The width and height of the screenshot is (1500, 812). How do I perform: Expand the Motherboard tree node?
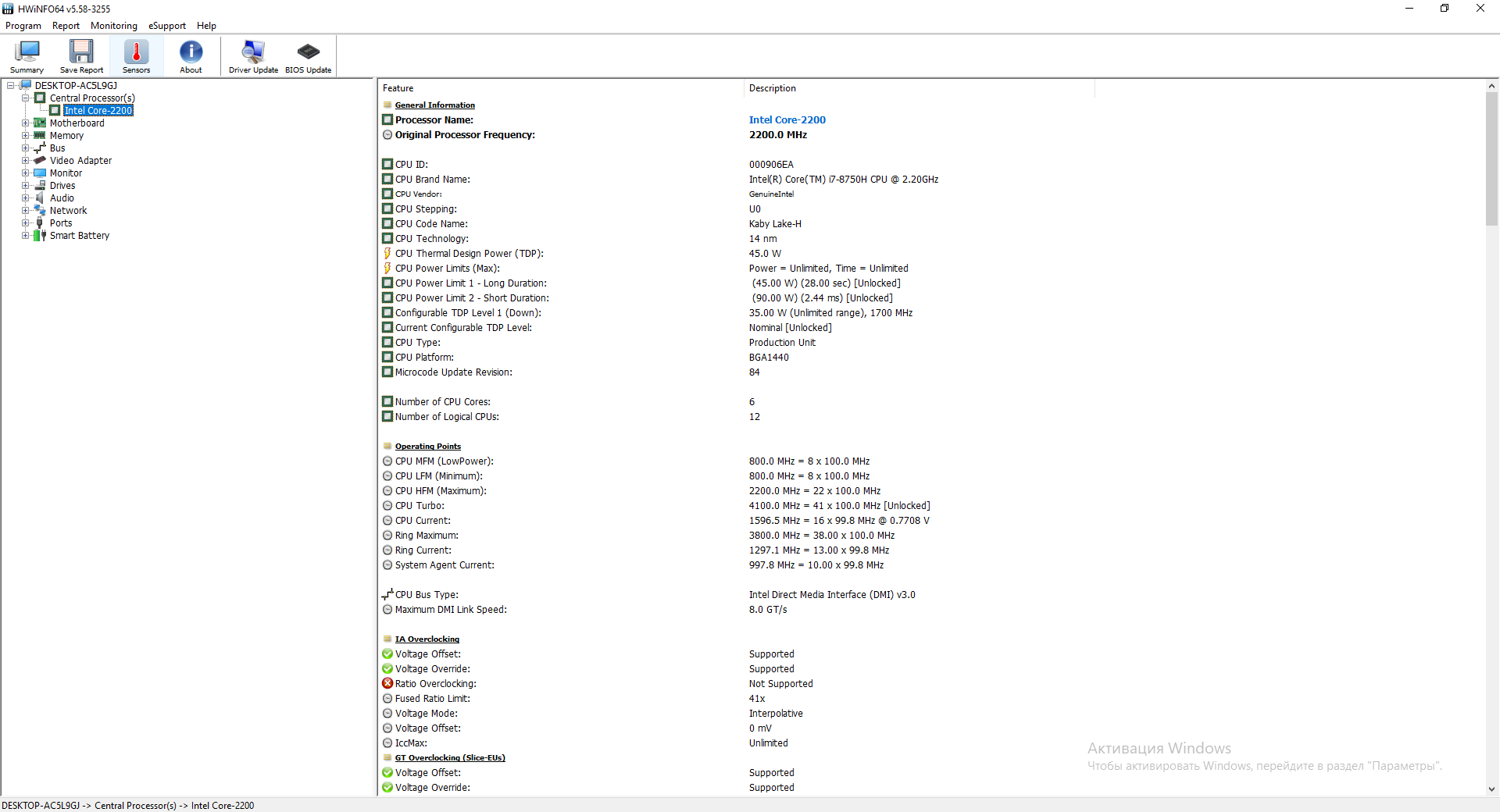(x=26, y=123)
